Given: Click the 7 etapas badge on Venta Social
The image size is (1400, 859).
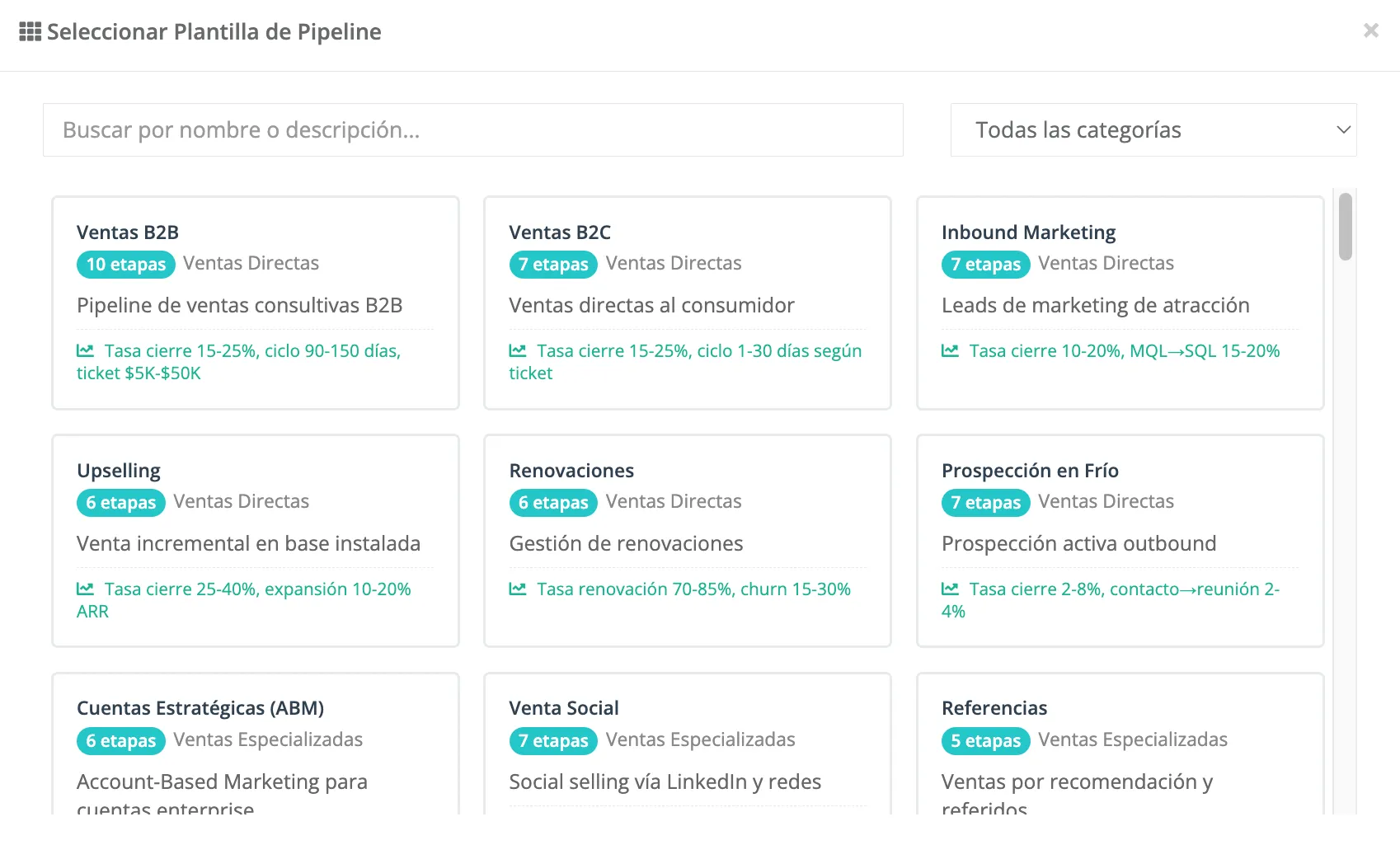Looking at the screenshot, I should coord(553,741).
